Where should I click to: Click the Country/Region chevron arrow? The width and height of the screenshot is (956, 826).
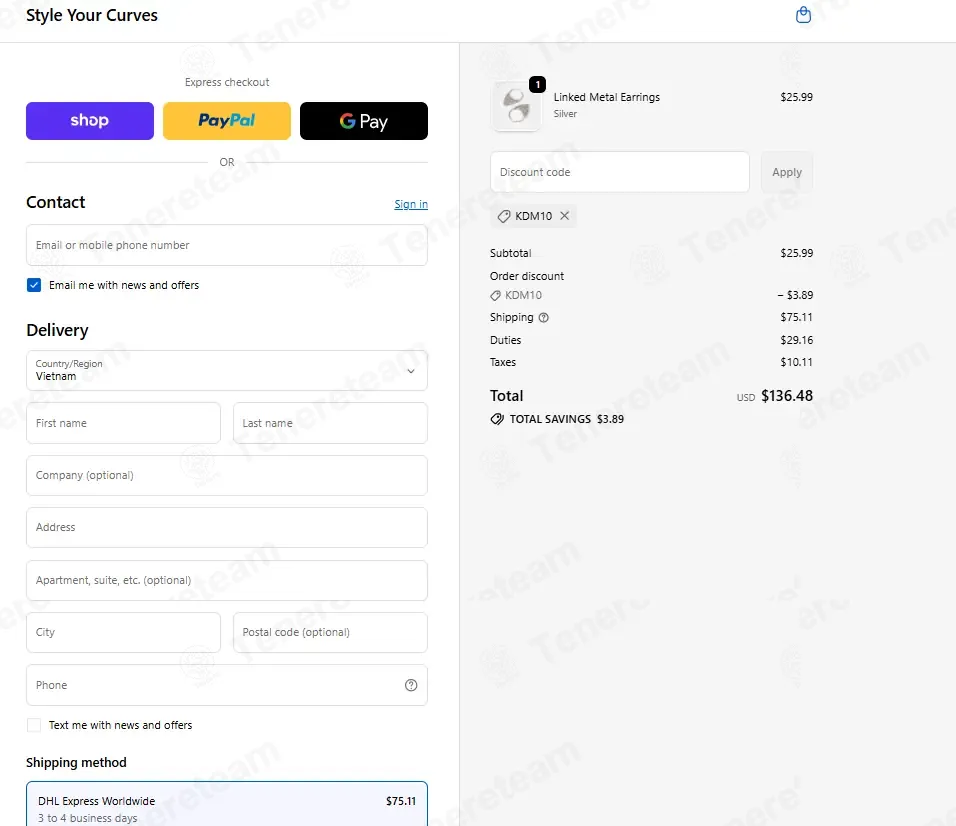411,371
